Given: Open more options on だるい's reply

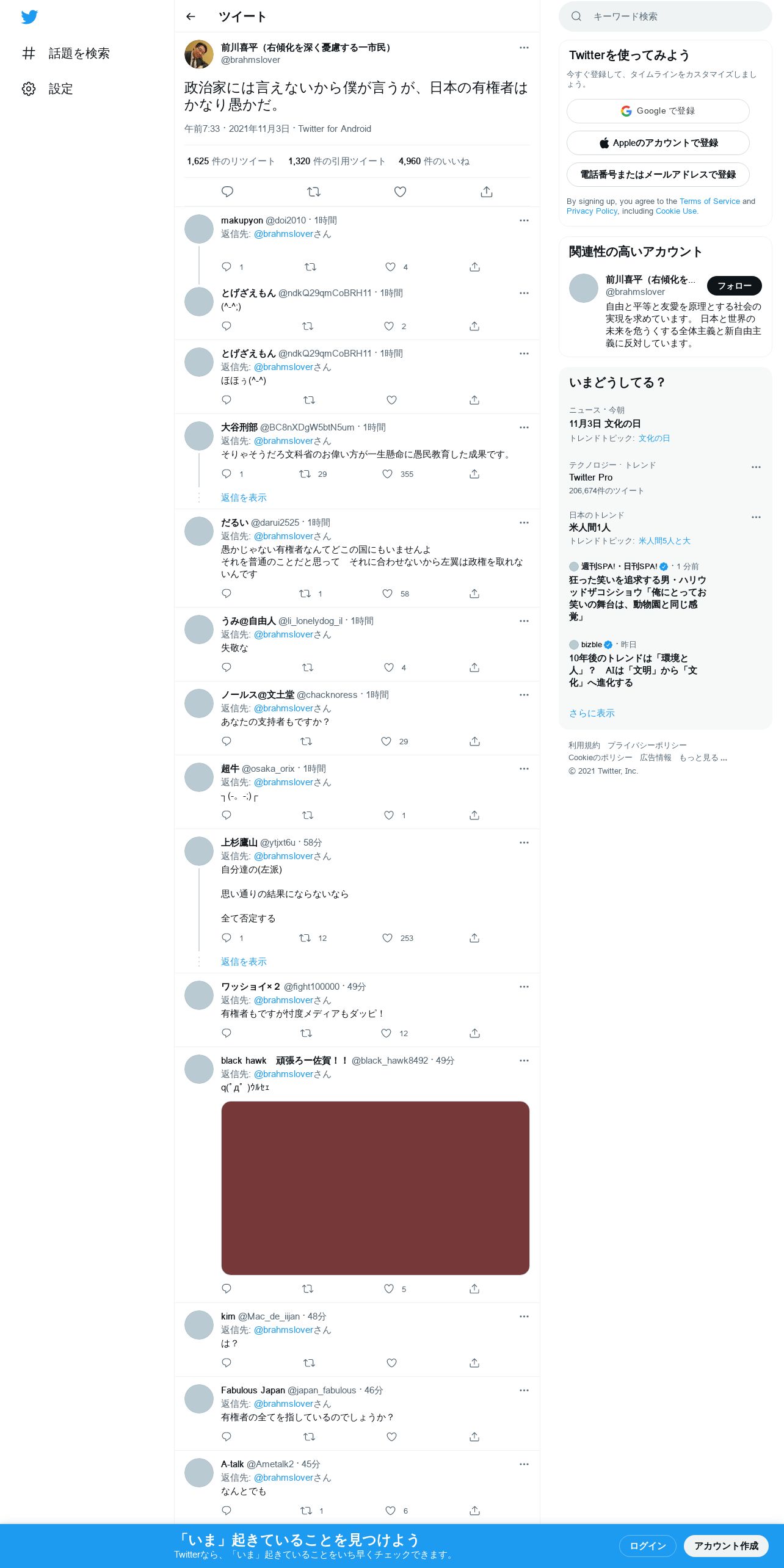Looking at the screenshot, I should click(524, 523).
